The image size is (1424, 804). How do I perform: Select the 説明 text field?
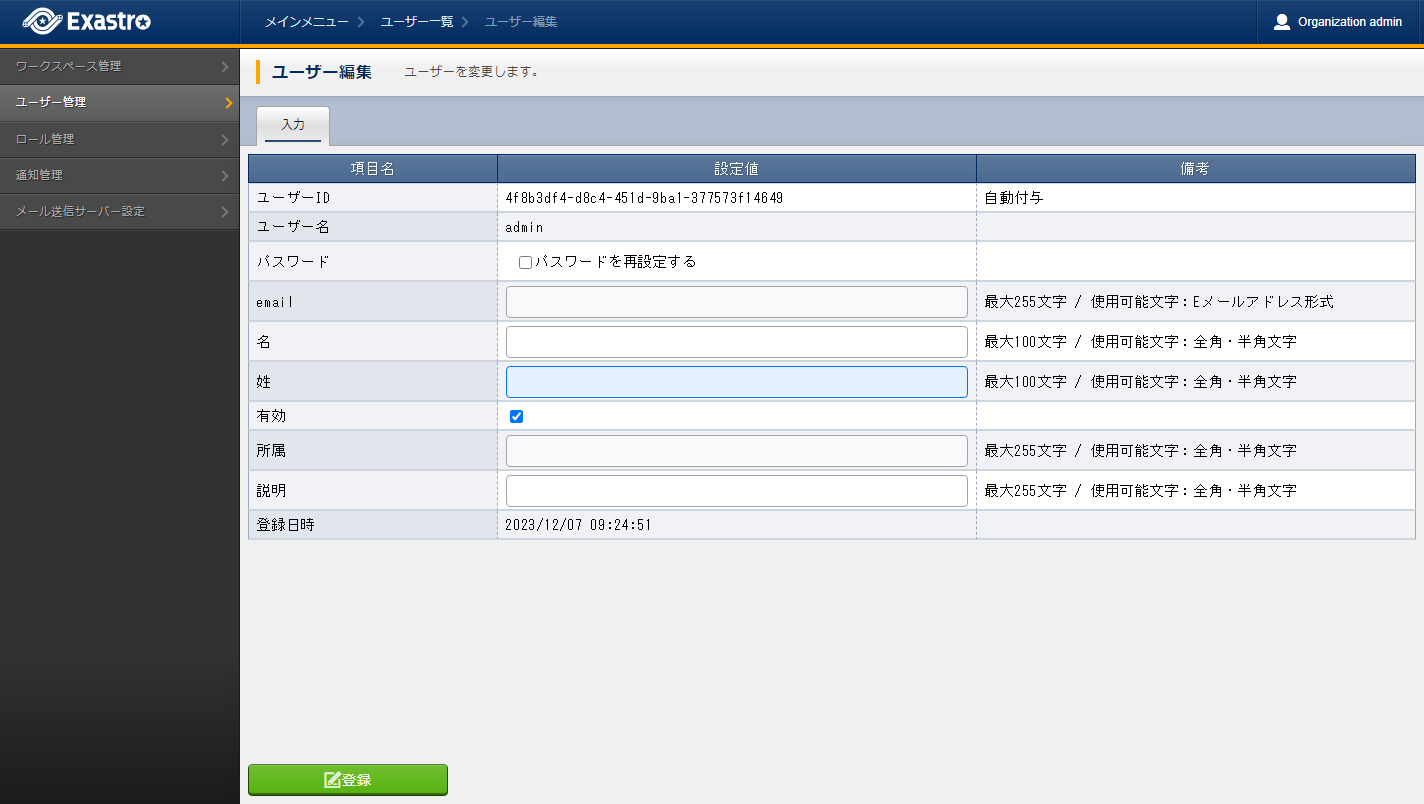pyautogui.click(x=736, y=491)
